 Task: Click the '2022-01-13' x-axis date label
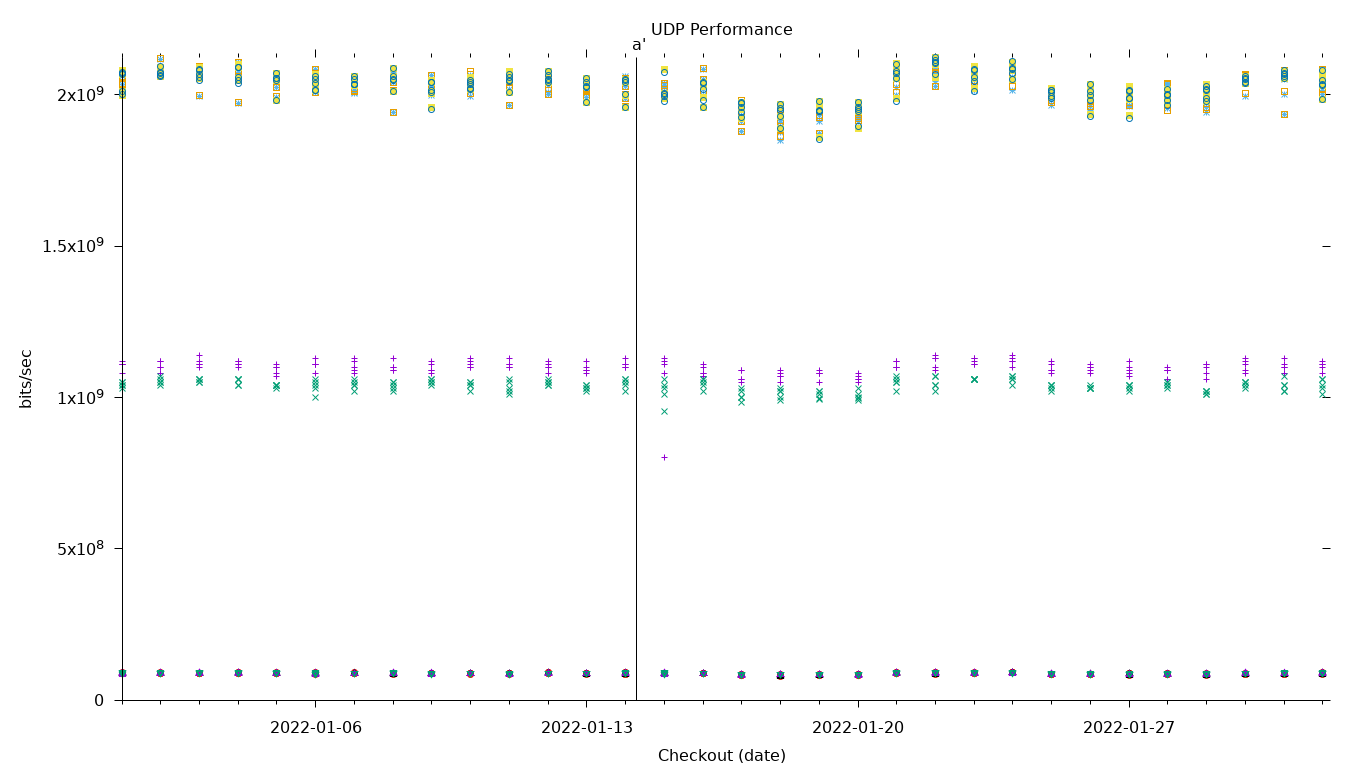tap(587, 728)
